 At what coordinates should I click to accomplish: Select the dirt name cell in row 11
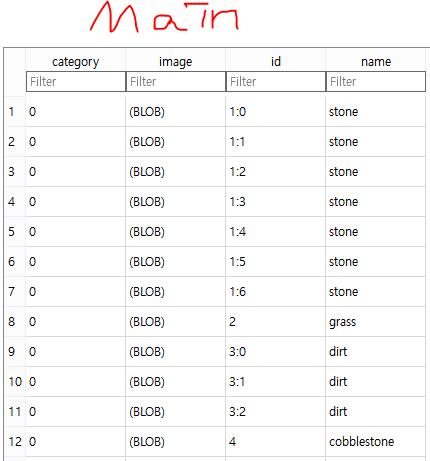click(376, 412)
